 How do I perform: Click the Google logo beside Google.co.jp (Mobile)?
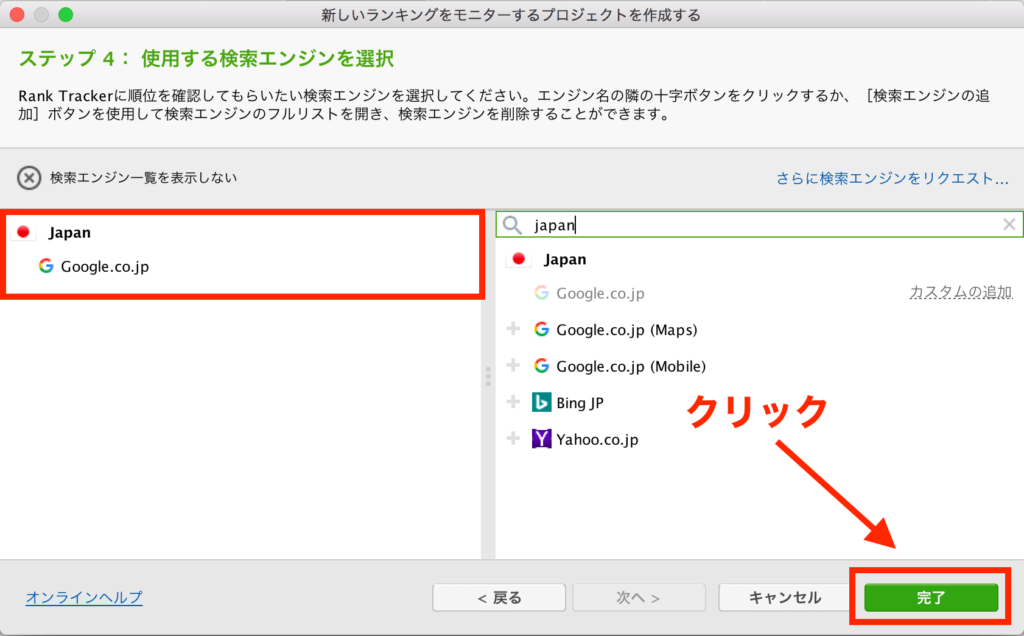(541, 366)
